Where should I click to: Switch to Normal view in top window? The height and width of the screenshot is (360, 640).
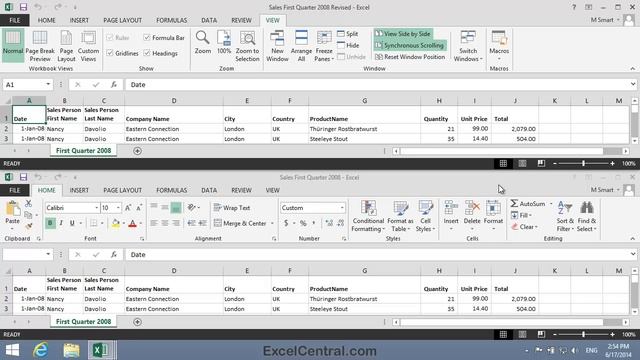(x=13, y=45)
